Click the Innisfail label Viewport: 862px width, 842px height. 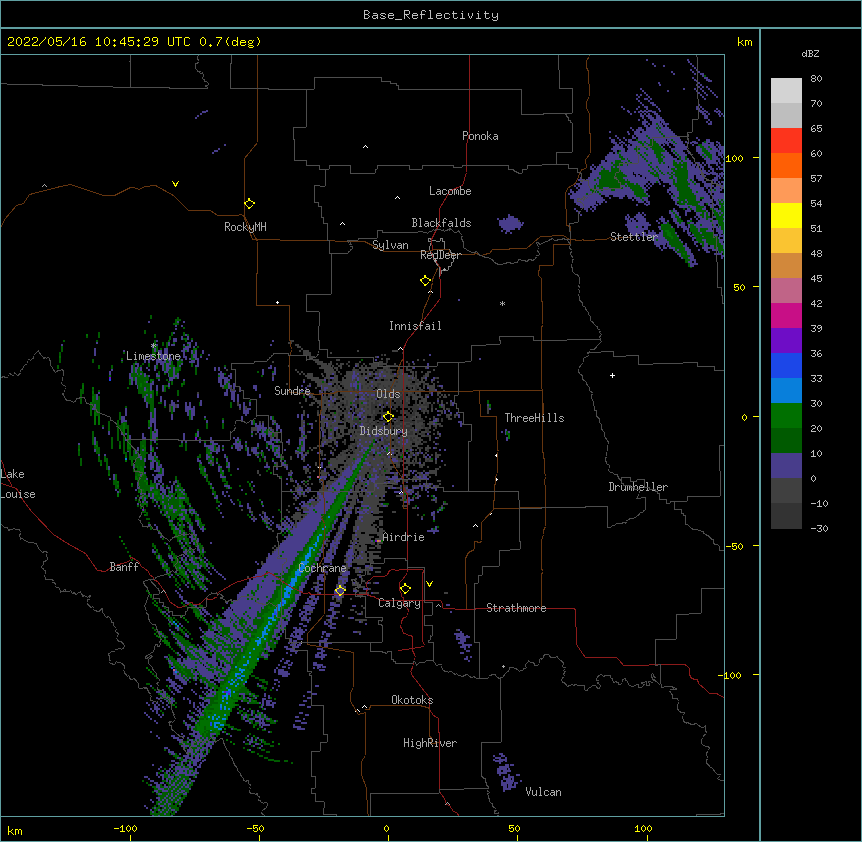coord(415,326)
